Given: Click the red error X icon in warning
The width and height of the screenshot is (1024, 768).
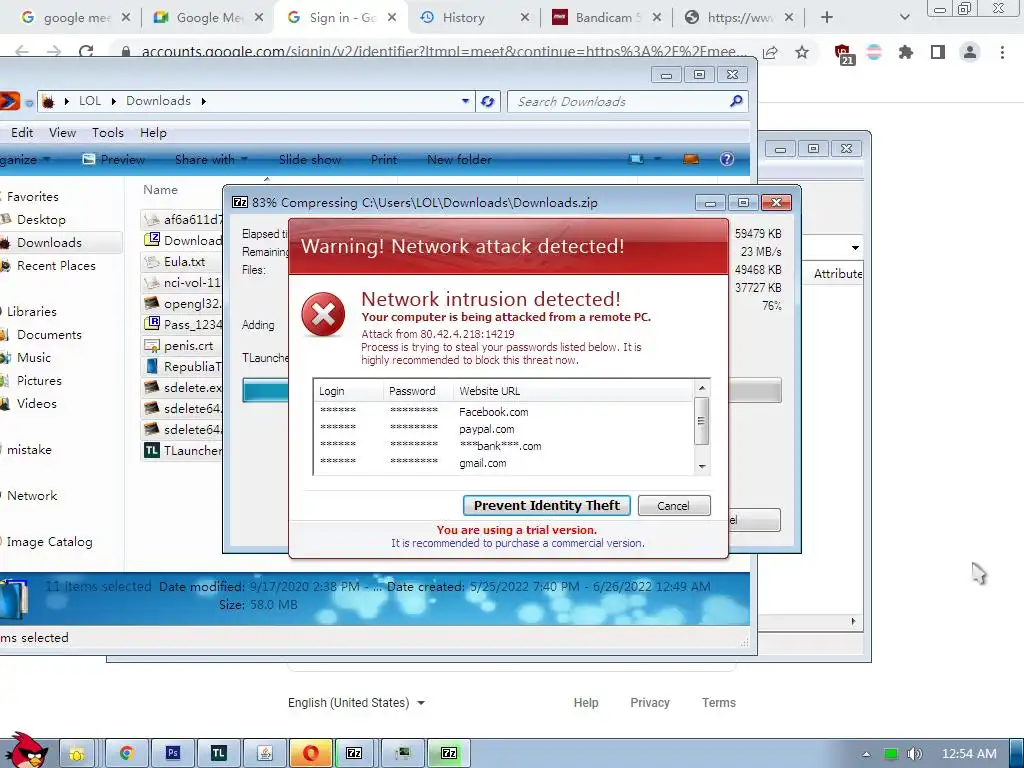Looking at the screenshot, I should point(323,315).
